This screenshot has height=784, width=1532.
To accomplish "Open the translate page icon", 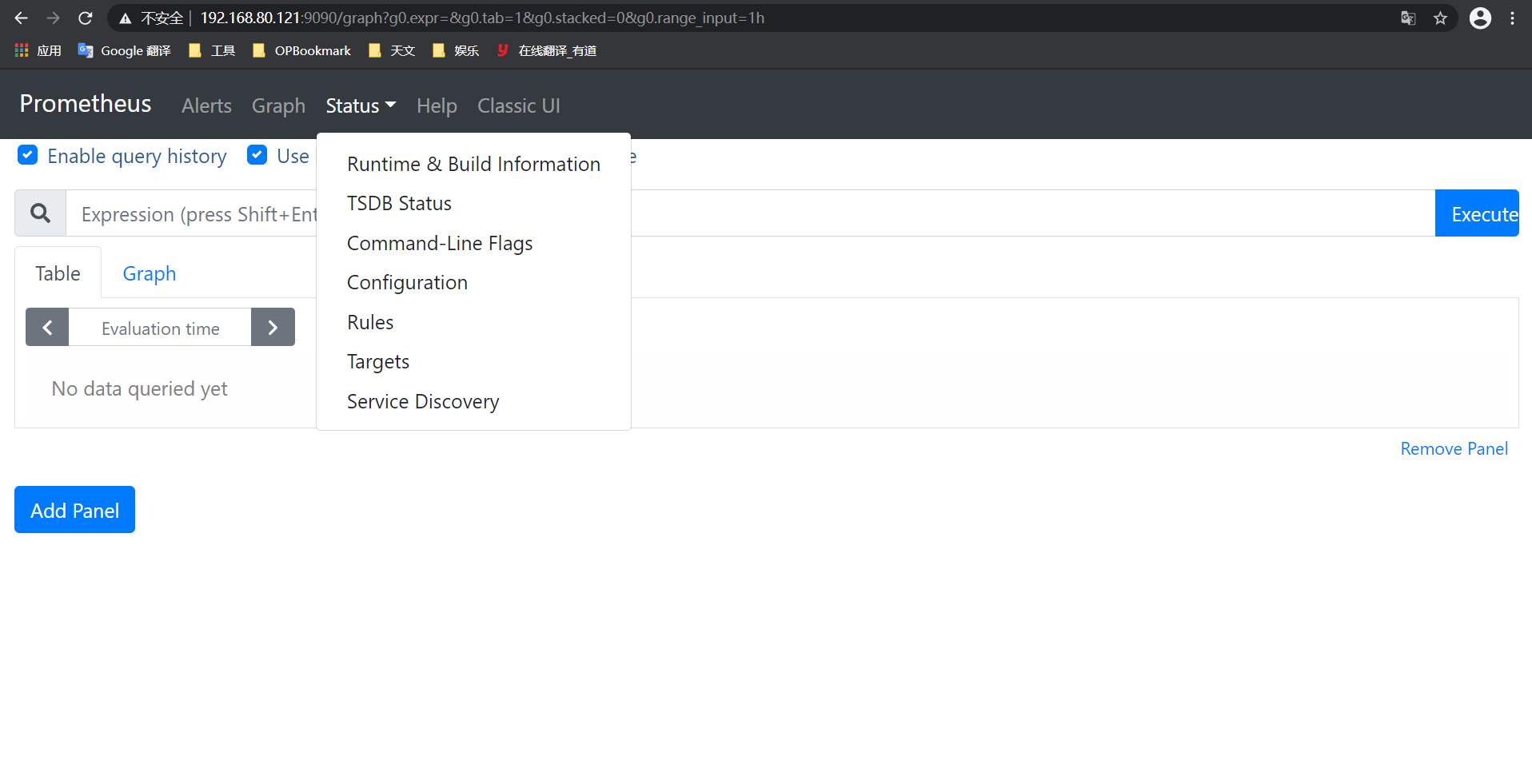I will click(1408, 18).
